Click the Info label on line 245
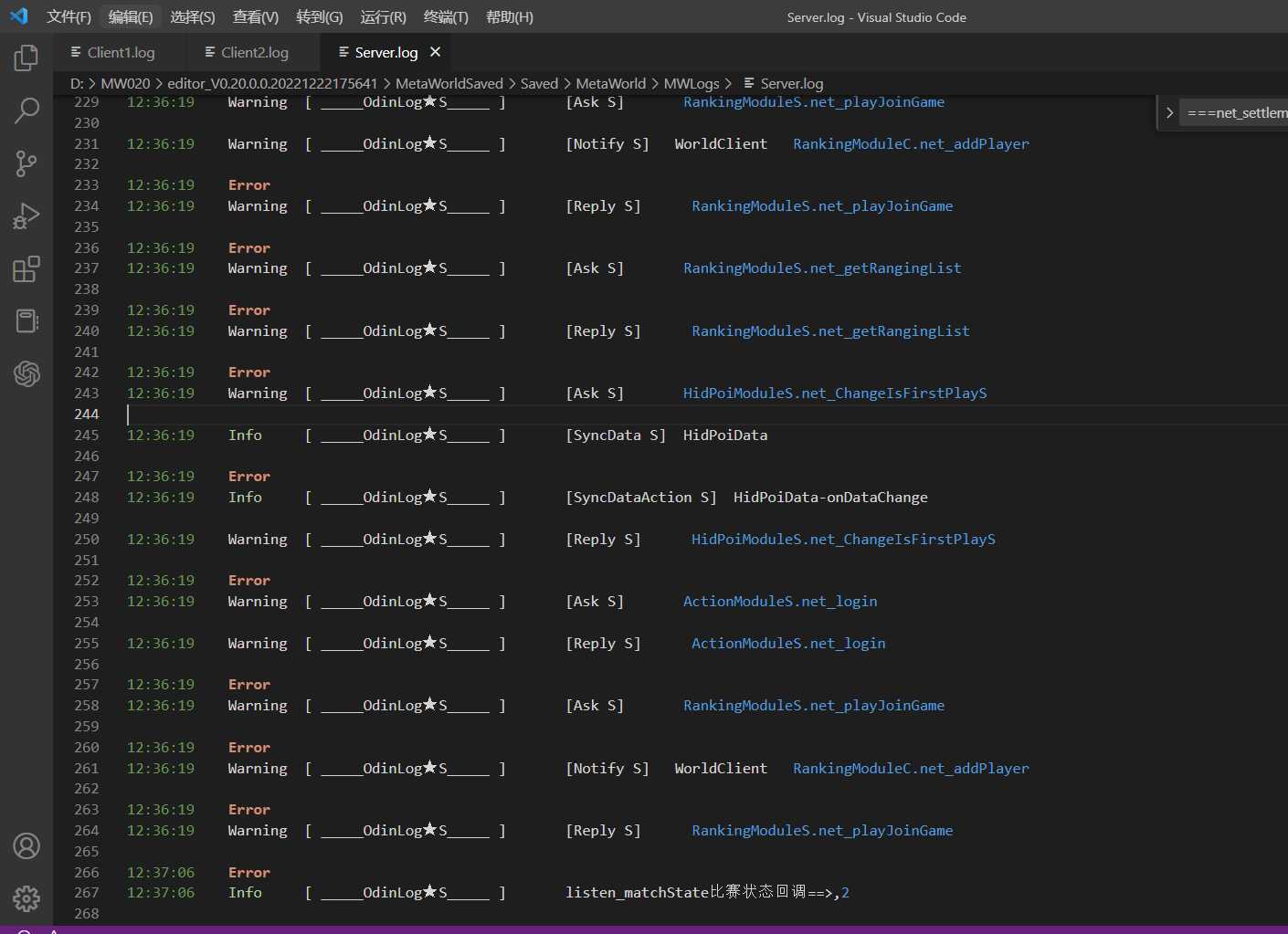The width and height of the screenshot is (1288, 934). (x=245, y=436)
